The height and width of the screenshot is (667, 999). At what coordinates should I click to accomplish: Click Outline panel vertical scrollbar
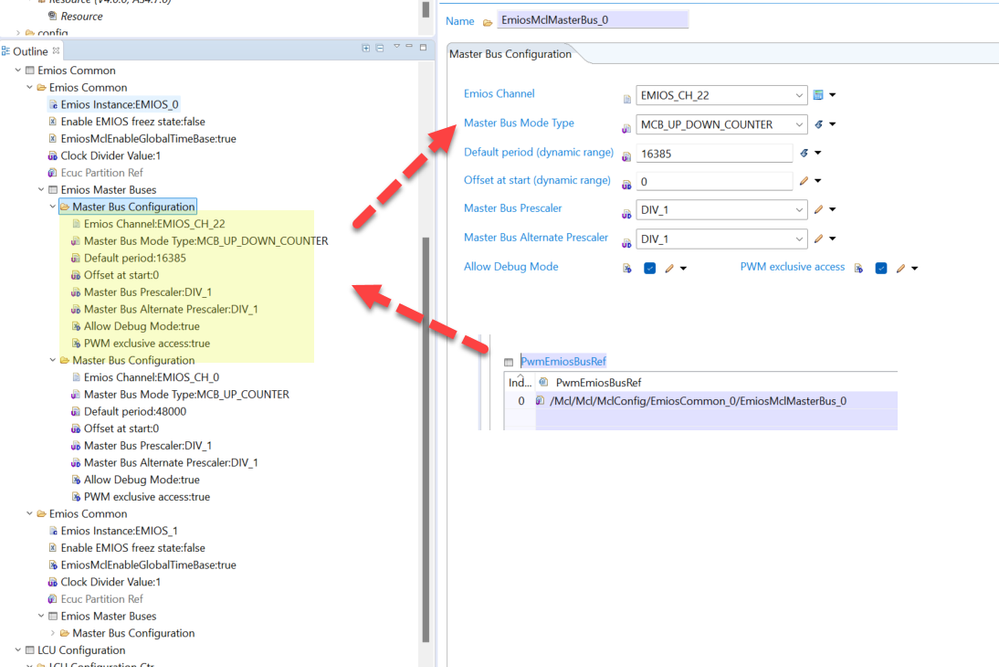[x=426, y=440]
